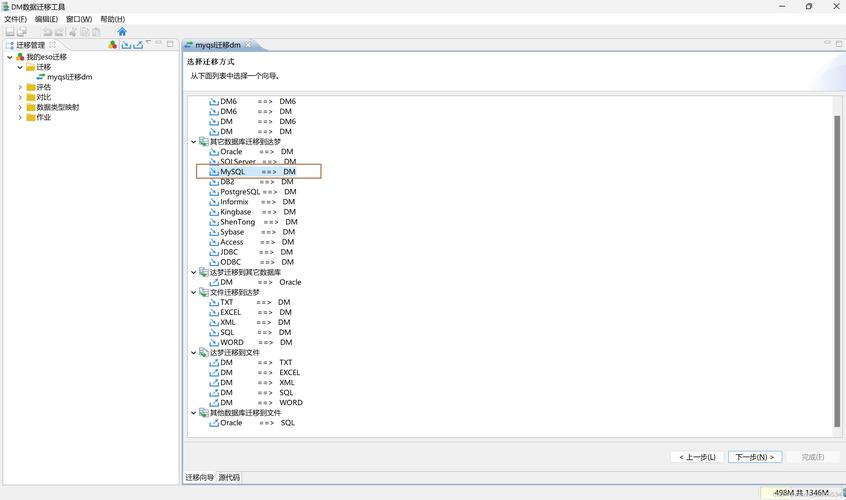The height and width of the screenshot is (500, 846).
Task: Collapse the 其它数据库迁移到达梦 group
Action: pos(194,142)
